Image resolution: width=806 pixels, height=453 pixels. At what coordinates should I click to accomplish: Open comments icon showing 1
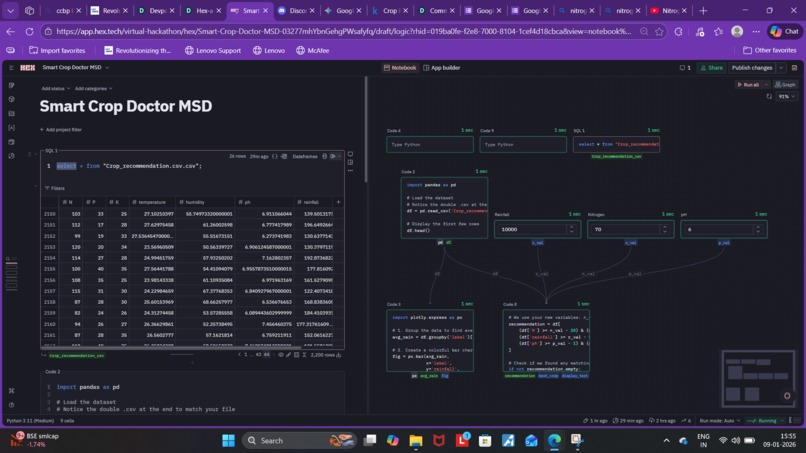685,67
